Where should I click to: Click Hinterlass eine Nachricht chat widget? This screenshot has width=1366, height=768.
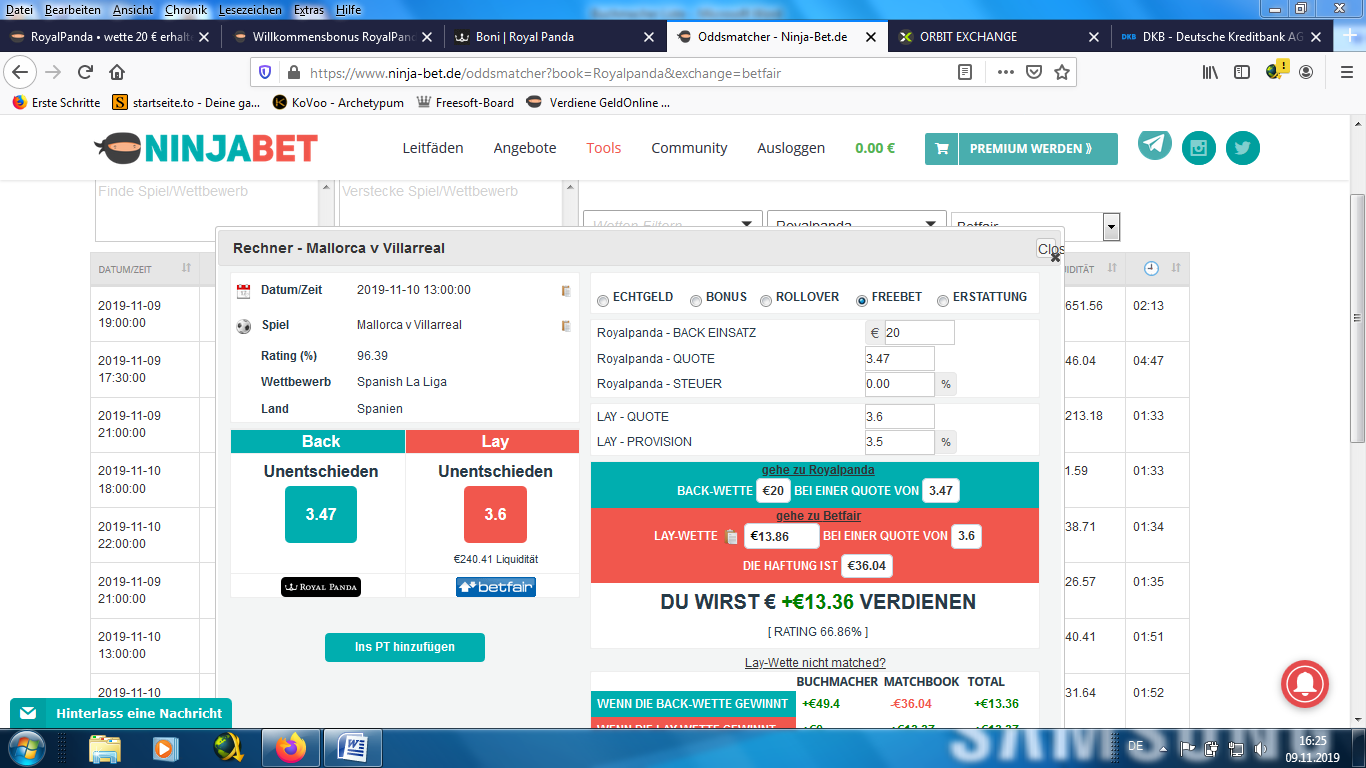pos(121,713)
